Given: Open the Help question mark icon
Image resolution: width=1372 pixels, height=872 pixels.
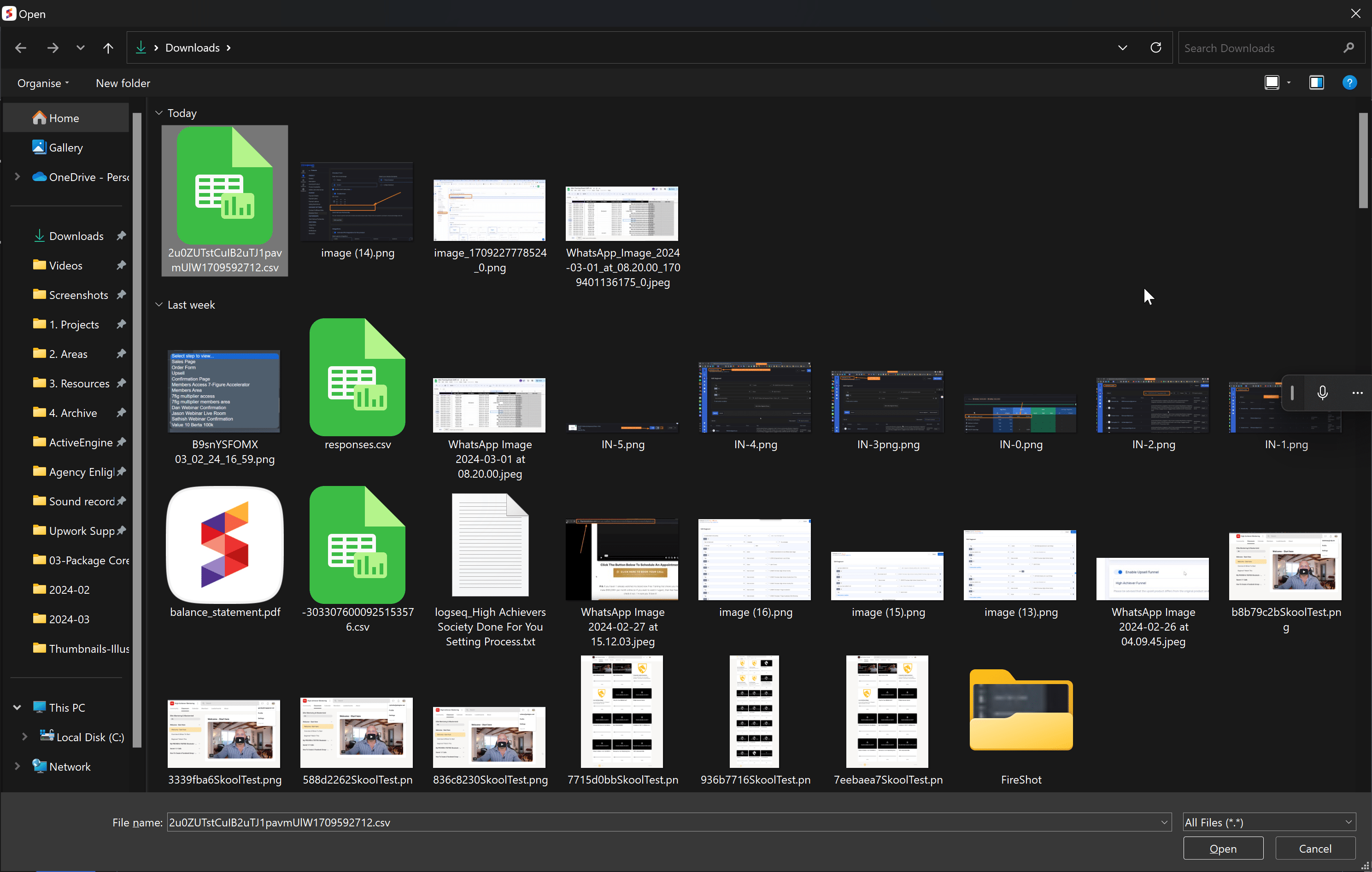Looking at the screenshot, I should pyautogui.click(x=1350, y=82).
